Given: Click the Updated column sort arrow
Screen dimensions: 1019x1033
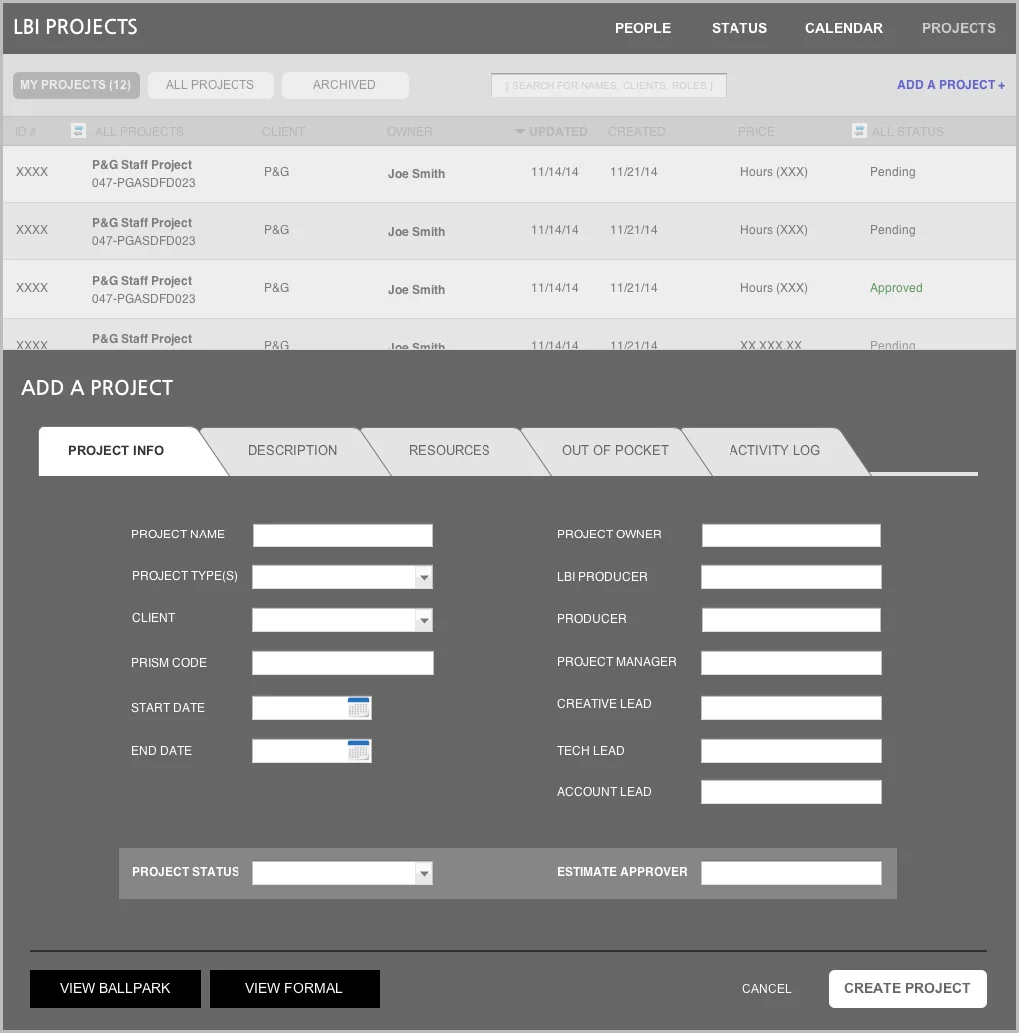Looking at the screenshot, I should click(520, 131).
